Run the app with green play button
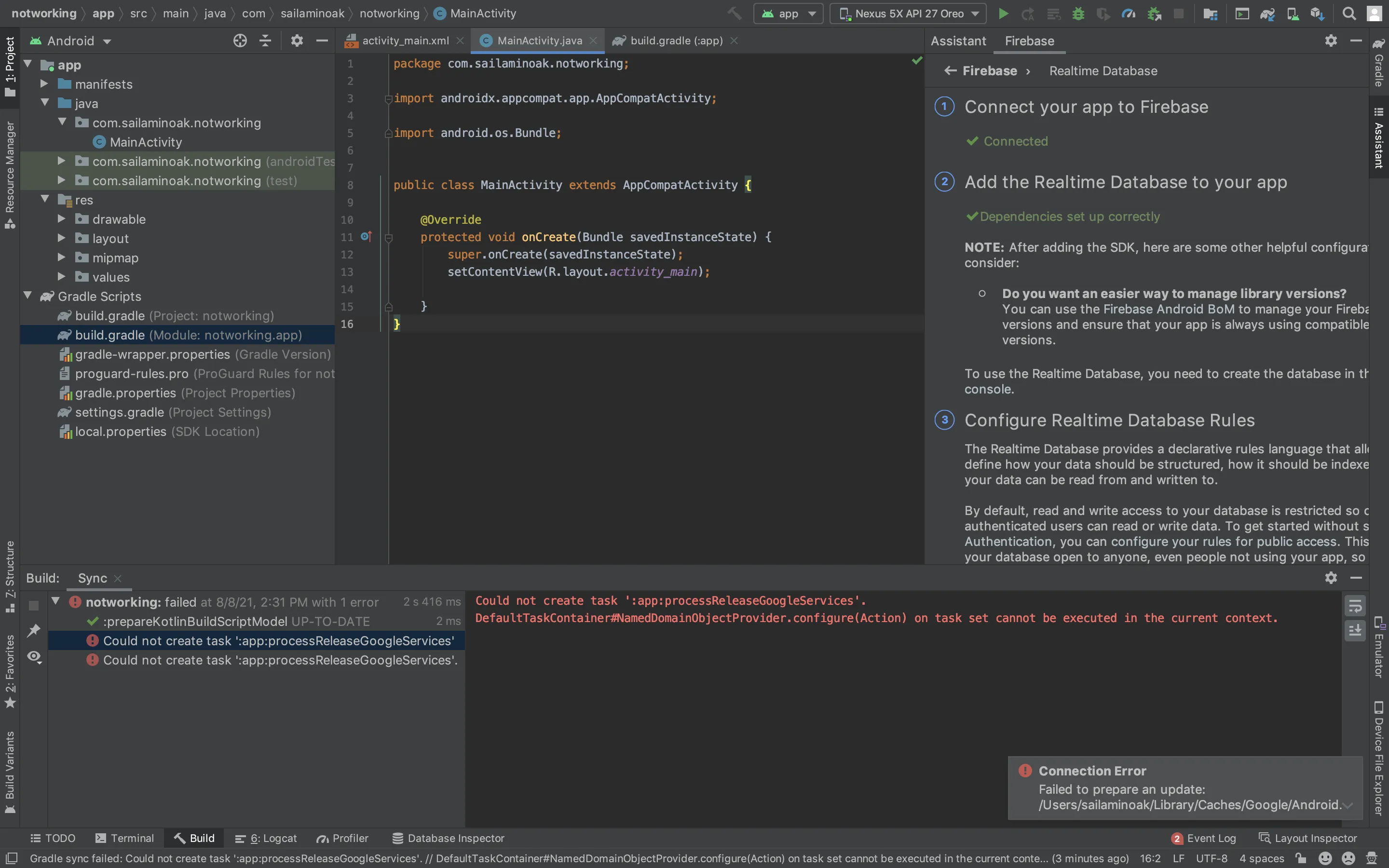 (x=1003, y=14)
